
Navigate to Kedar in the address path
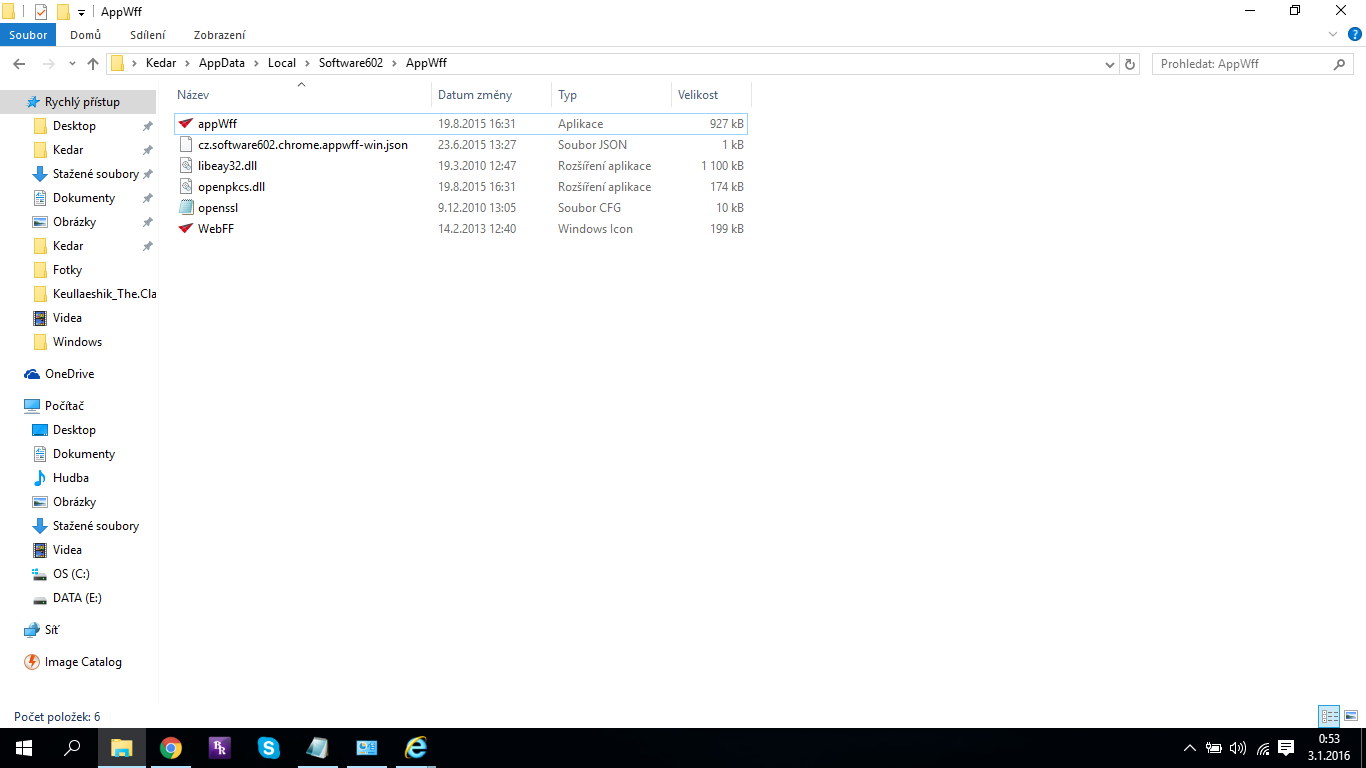[x=160, y=63]
